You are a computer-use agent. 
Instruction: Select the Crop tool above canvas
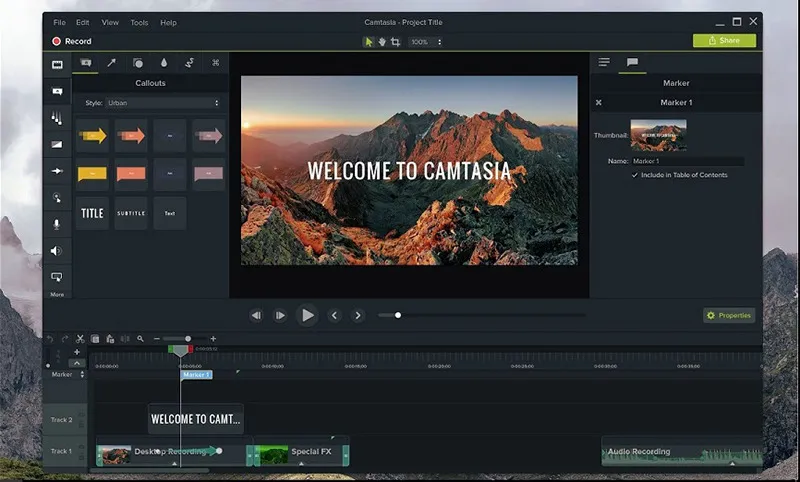[x=395, y=42]
